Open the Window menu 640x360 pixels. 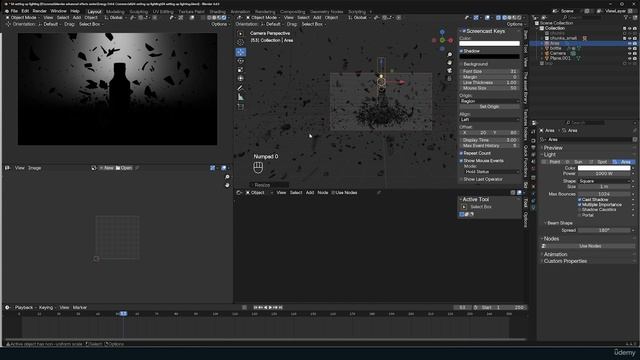click(x=58, y=11)
